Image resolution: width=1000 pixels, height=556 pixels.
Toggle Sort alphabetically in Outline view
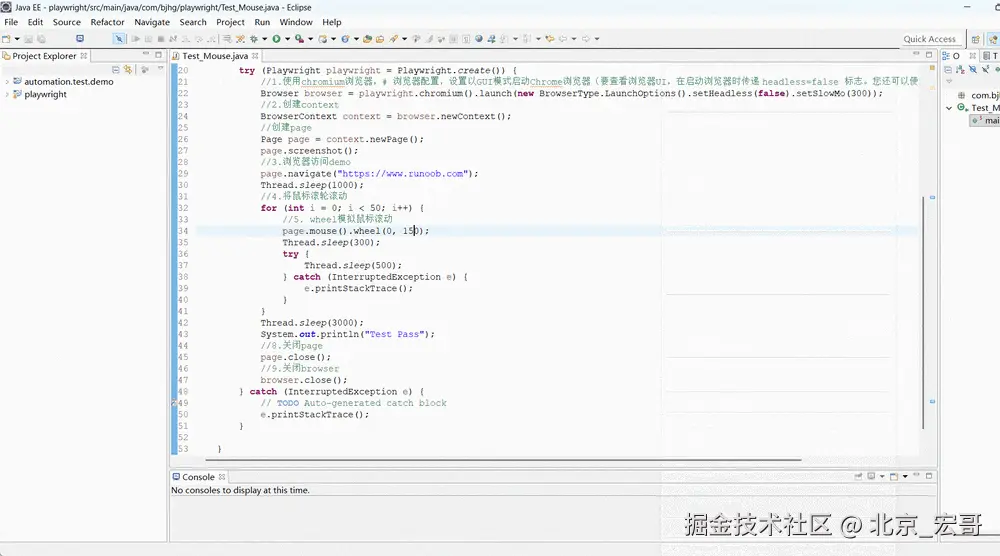coord(960,70)
